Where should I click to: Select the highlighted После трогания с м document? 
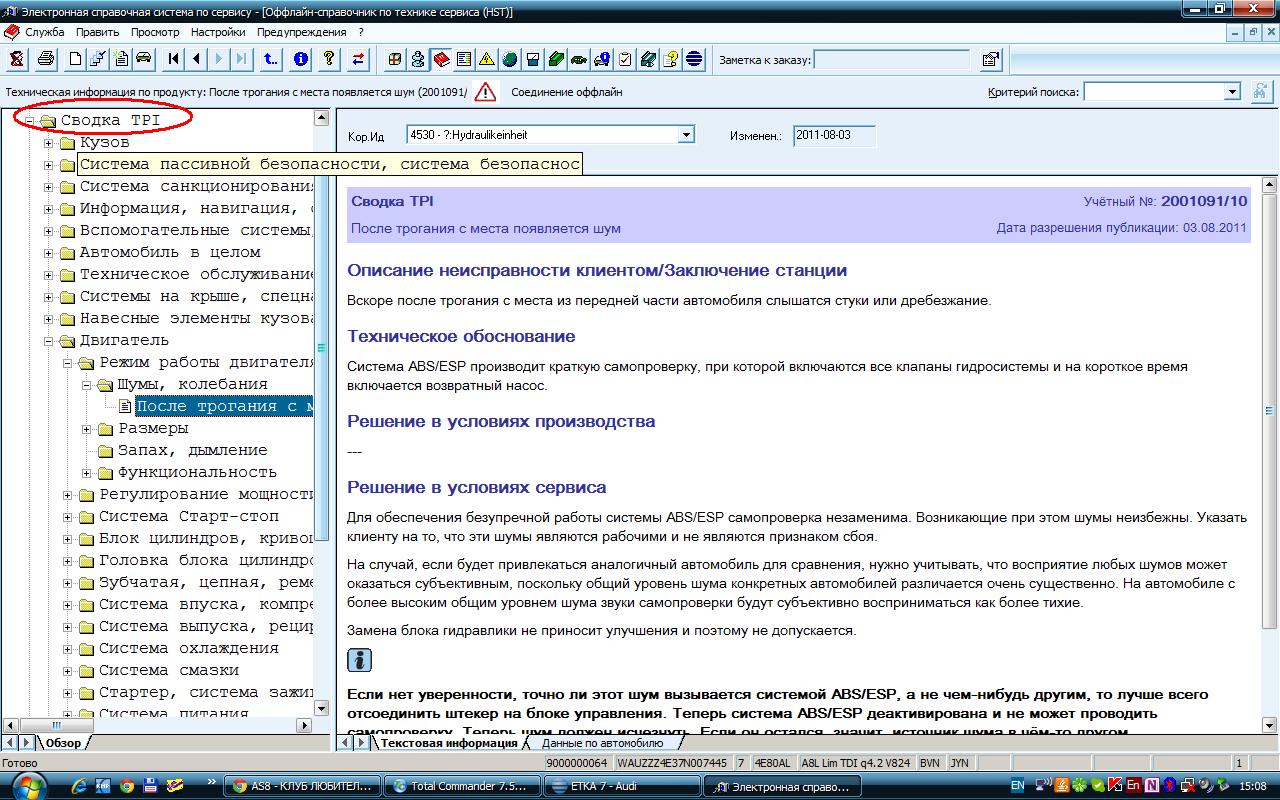point(224,407)
